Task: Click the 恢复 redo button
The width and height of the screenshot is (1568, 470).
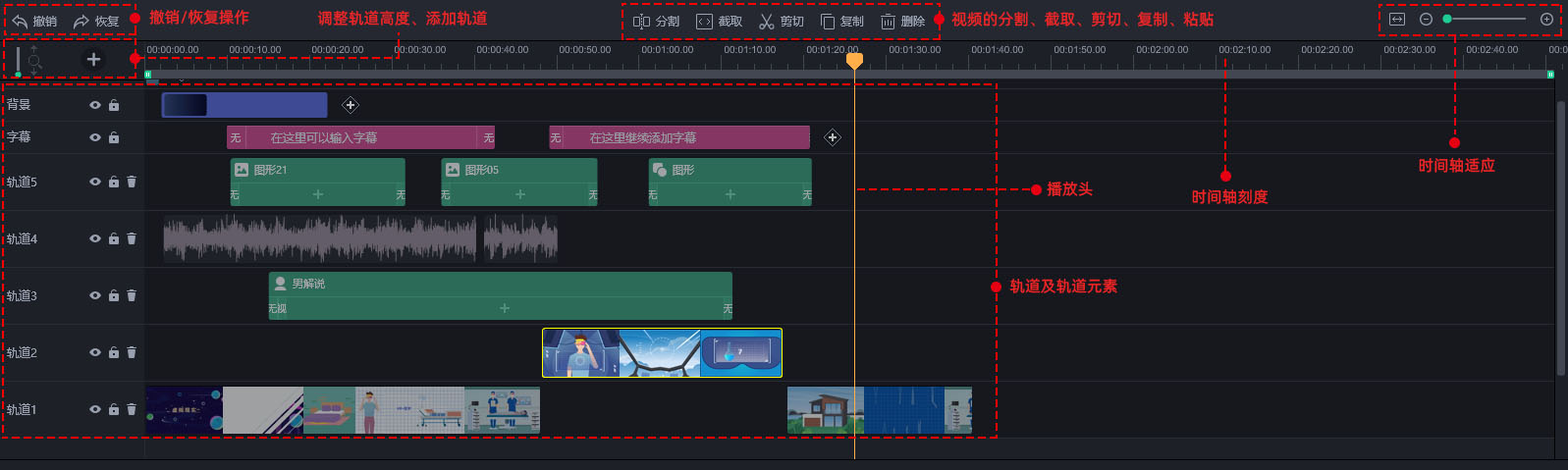Action: pos(96,21)
